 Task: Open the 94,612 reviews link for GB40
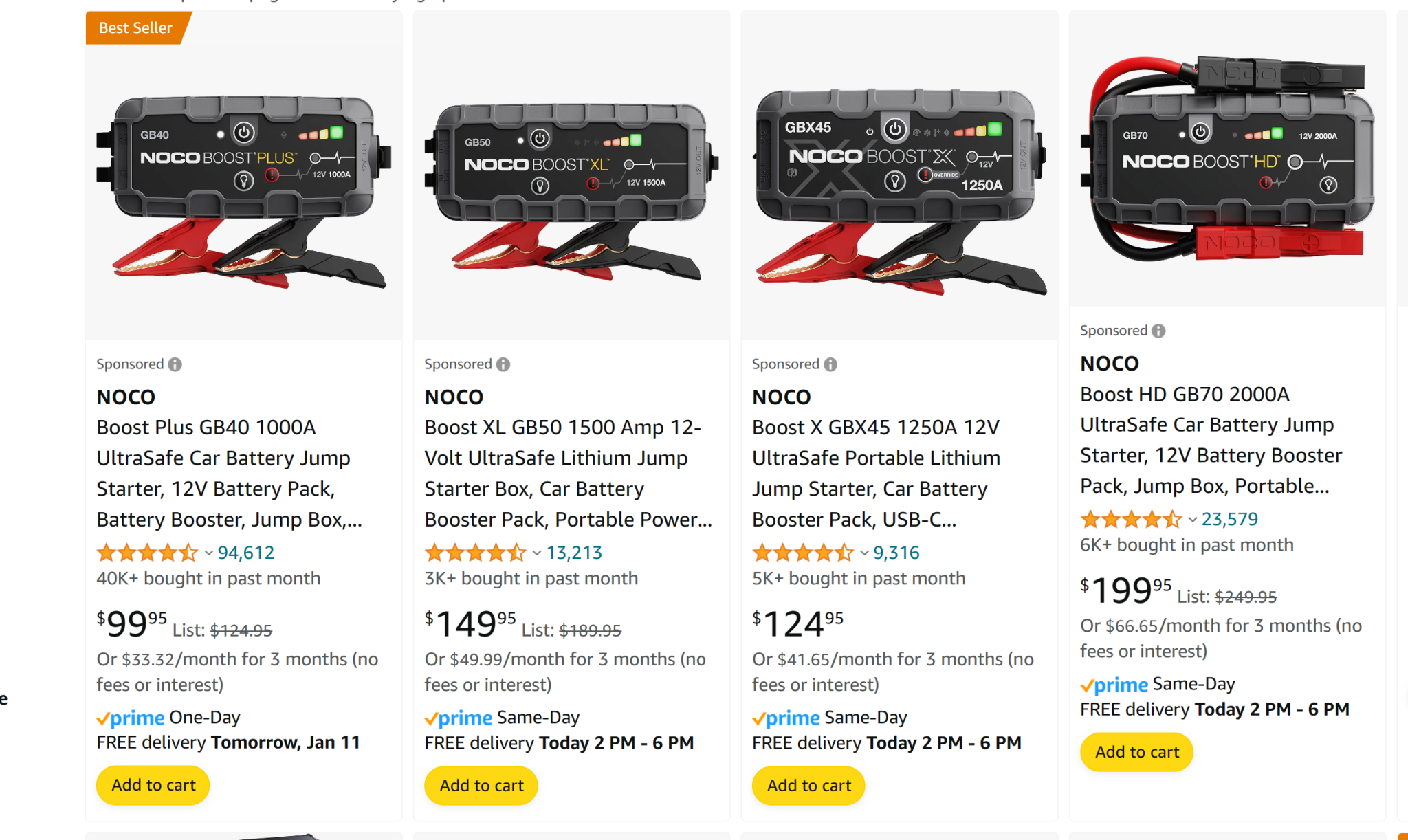click(245, 552)
